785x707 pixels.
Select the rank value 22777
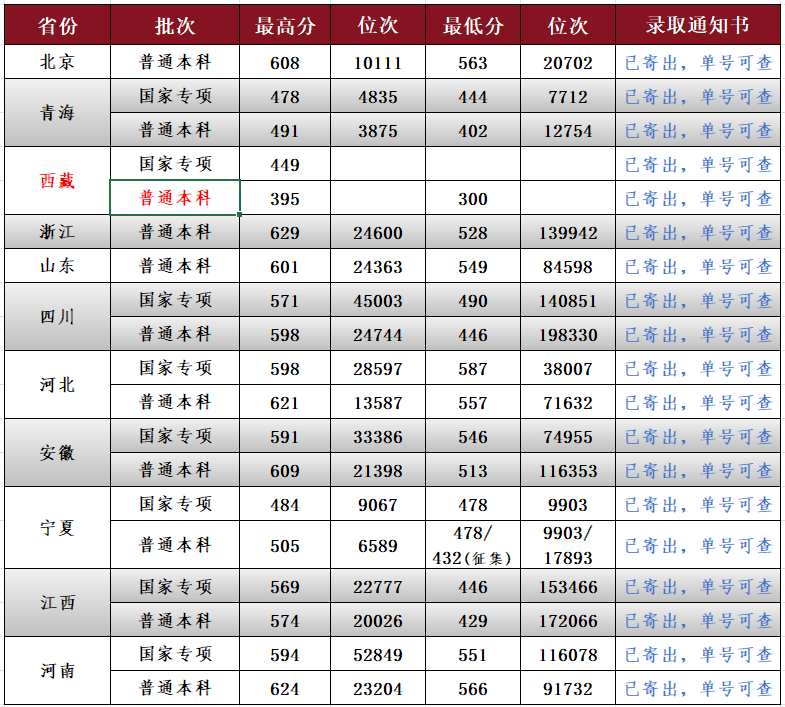(378, 587)
